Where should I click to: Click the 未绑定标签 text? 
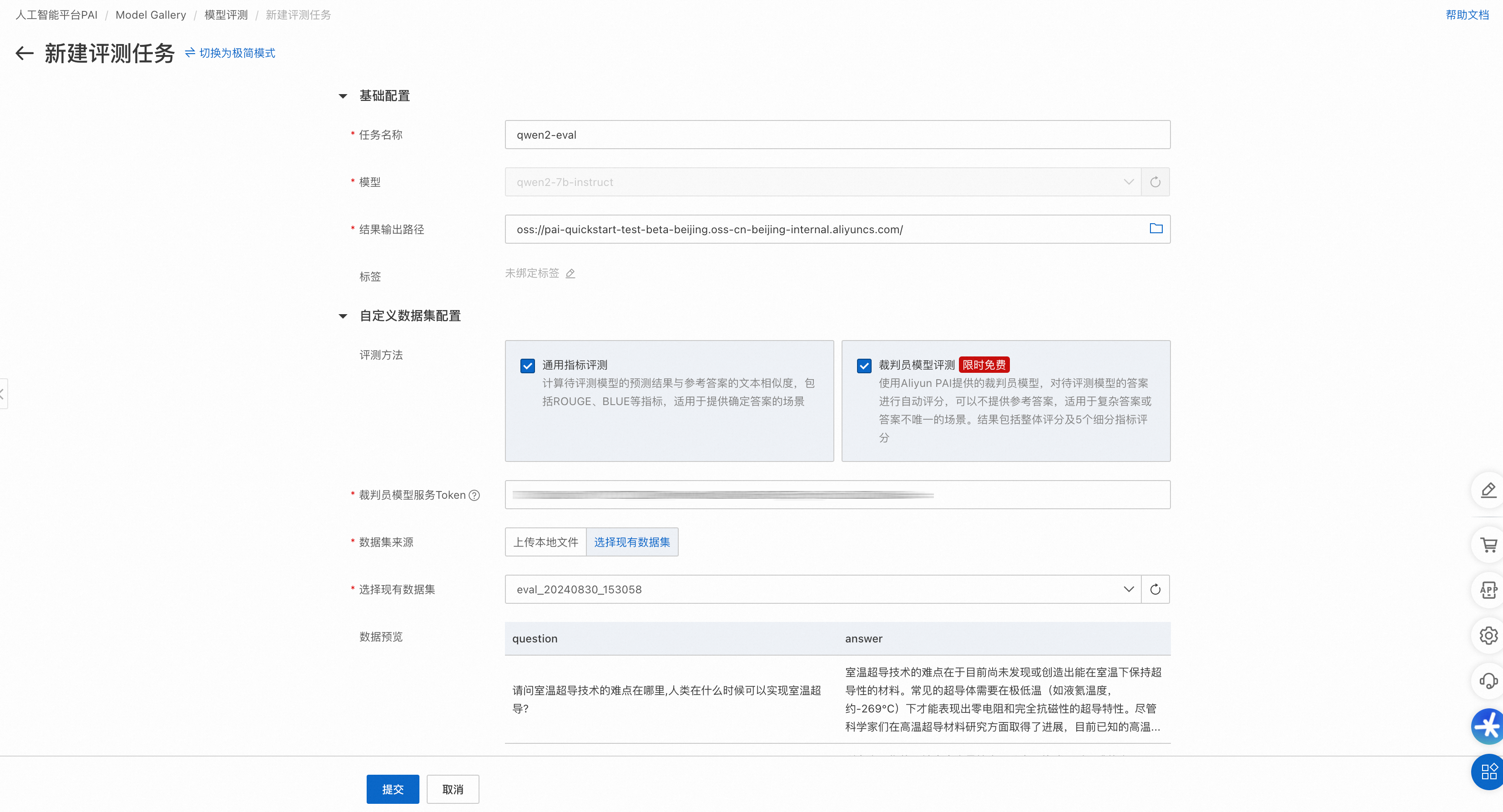pos(531,273)
